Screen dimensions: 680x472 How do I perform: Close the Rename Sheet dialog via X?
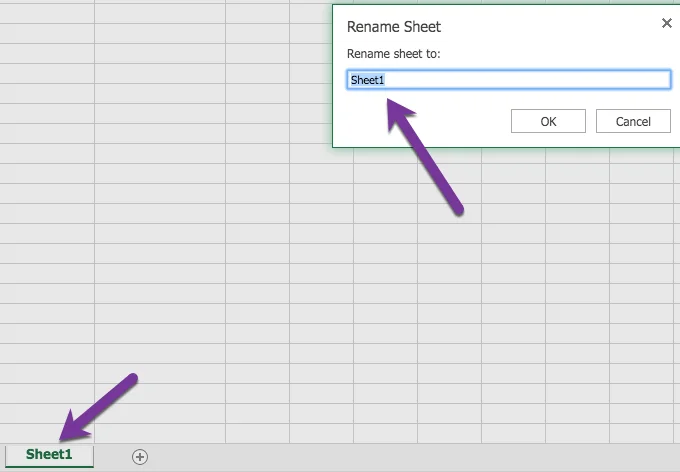point(667,23)
